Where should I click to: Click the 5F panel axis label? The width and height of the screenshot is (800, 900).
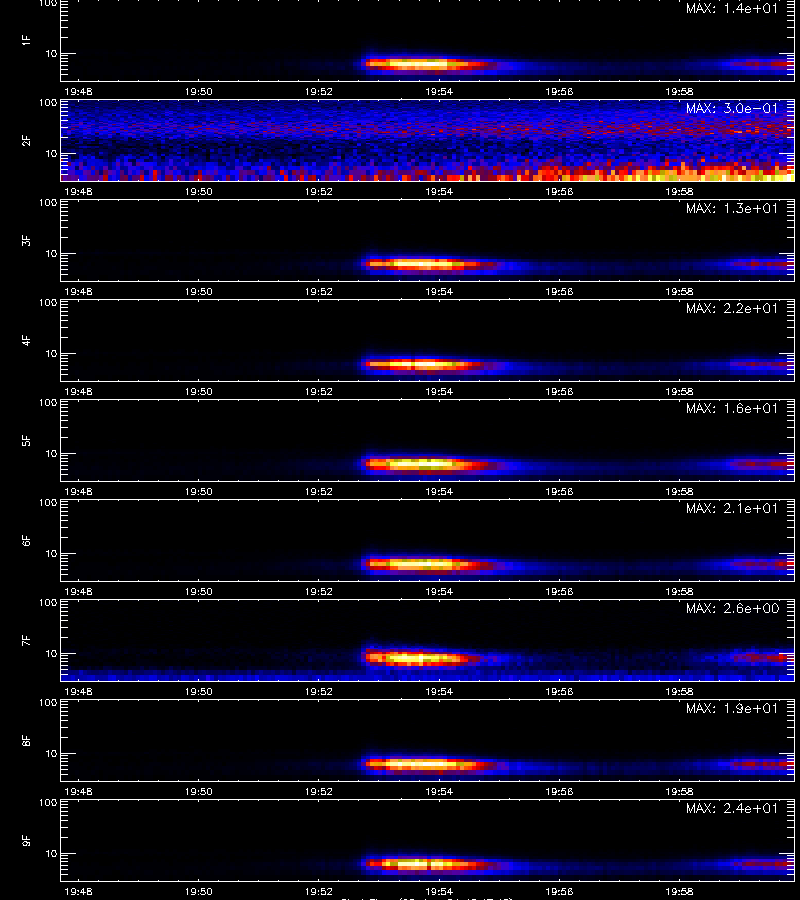coord(26,441)
